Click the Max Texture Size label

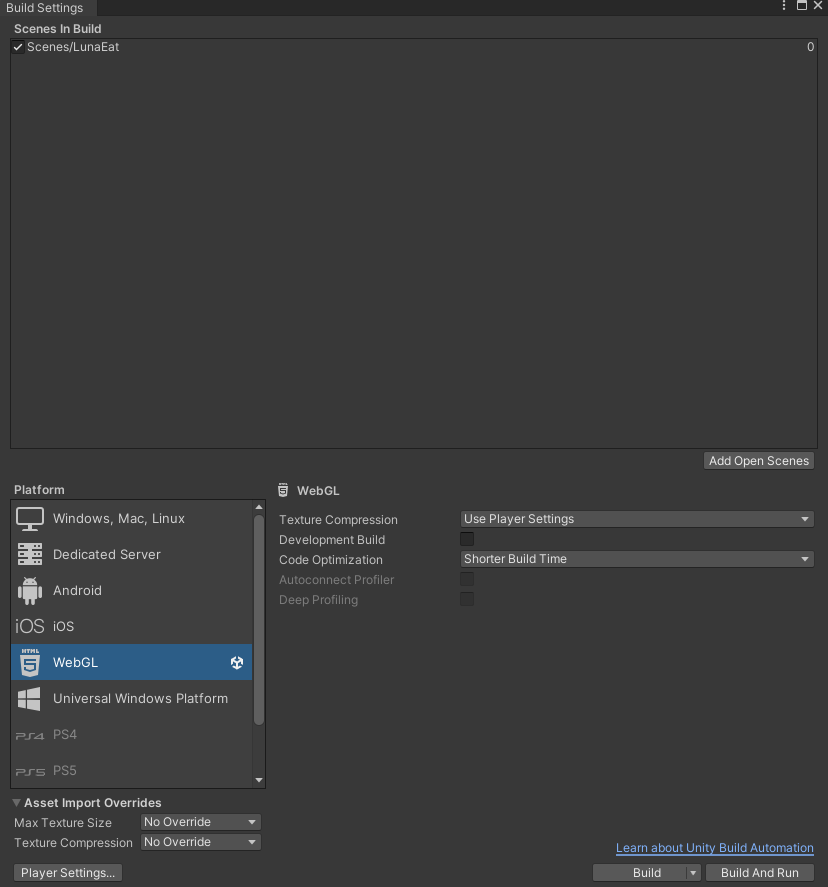(x=63, y=823)
